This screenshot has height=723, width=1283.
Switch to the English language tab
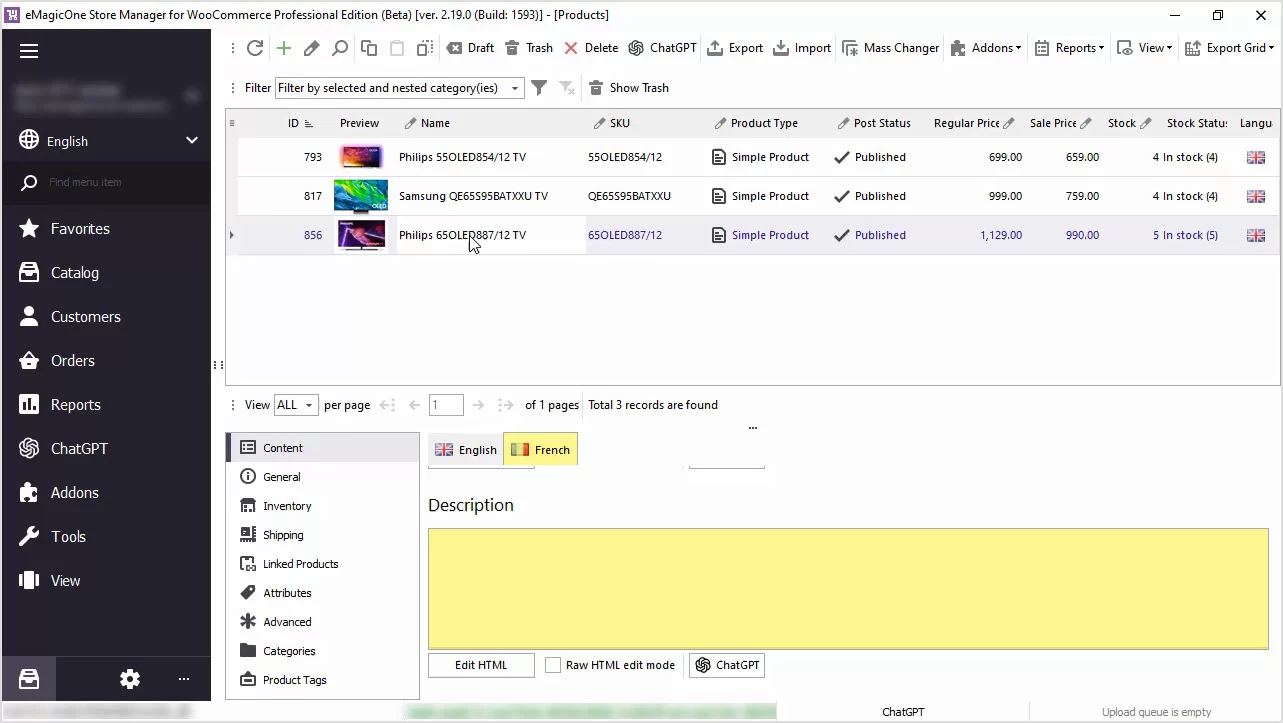[466, 450]
